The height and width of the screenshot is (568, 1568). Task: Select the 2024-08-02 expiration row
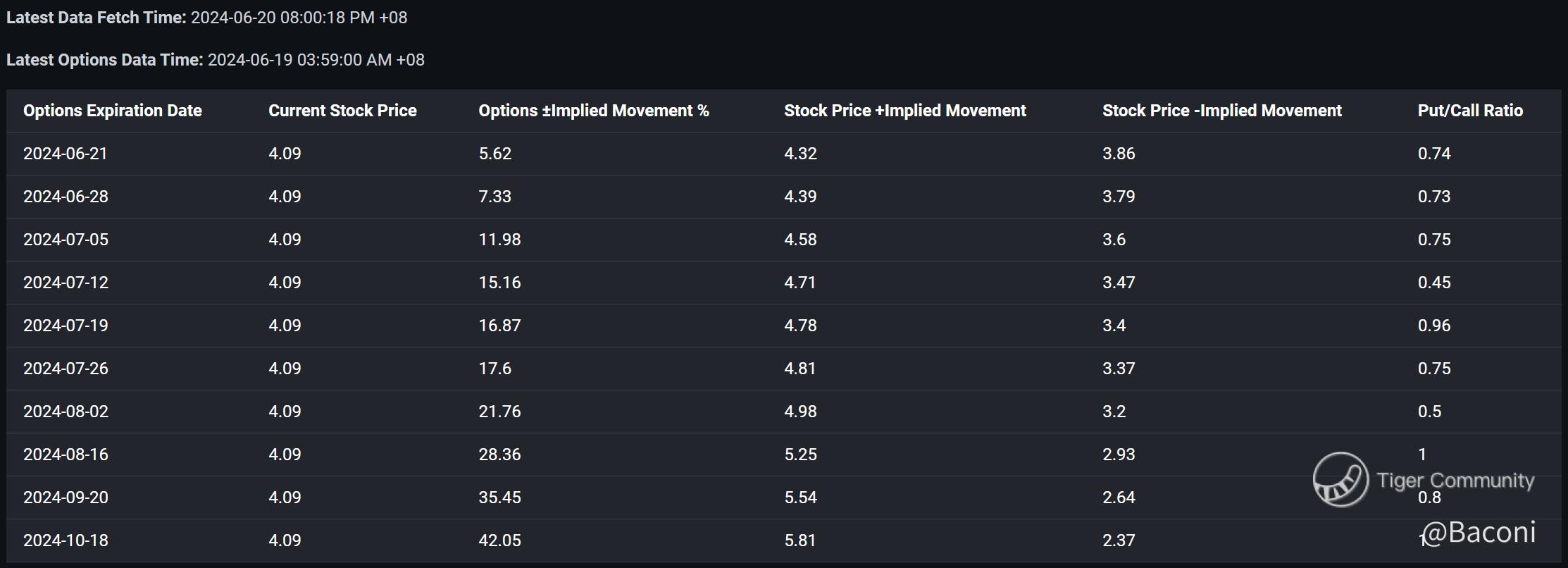pyautogui.click(x=66, y=412)
